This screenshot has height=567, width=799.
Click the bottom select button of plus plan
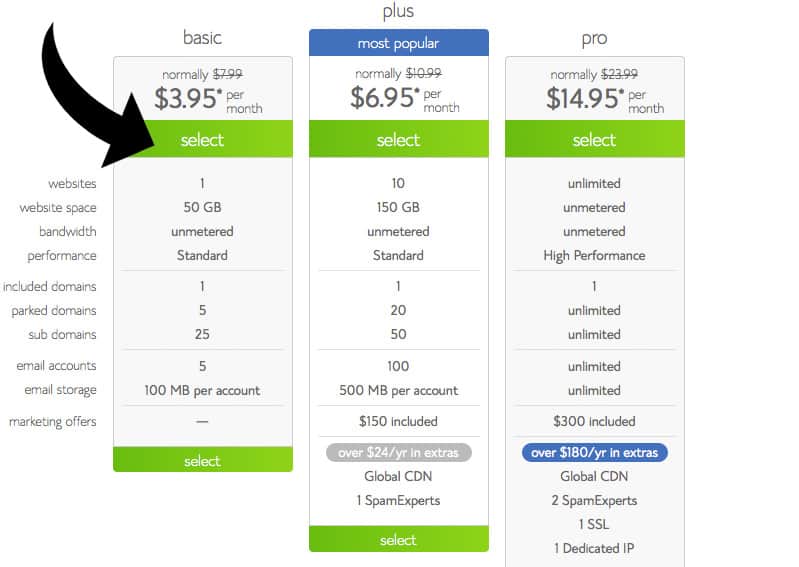coord(398,540)
